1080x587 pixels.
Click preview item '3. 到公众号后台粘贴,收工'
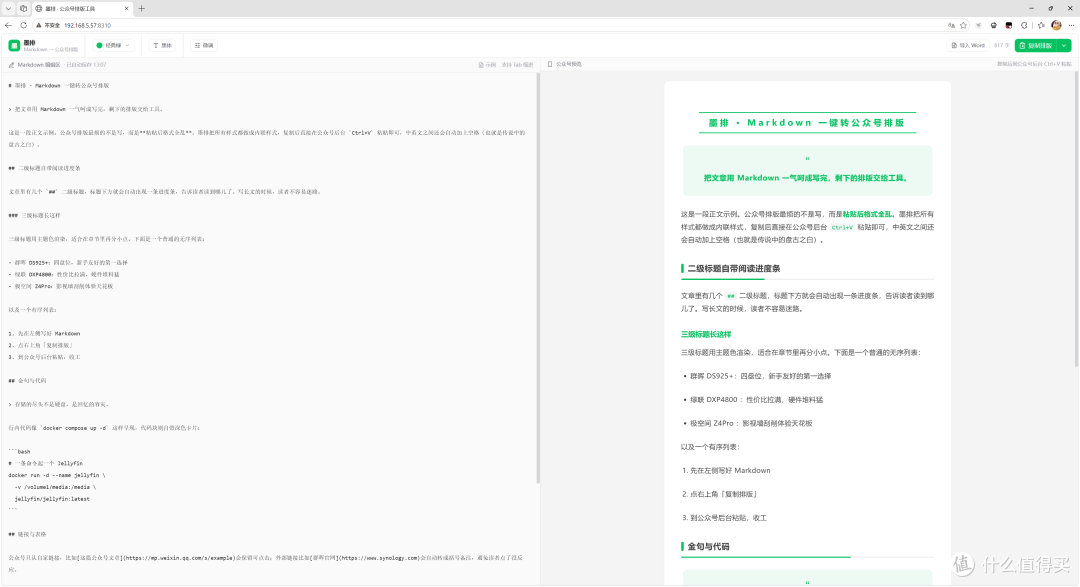[x=724, y=517]
